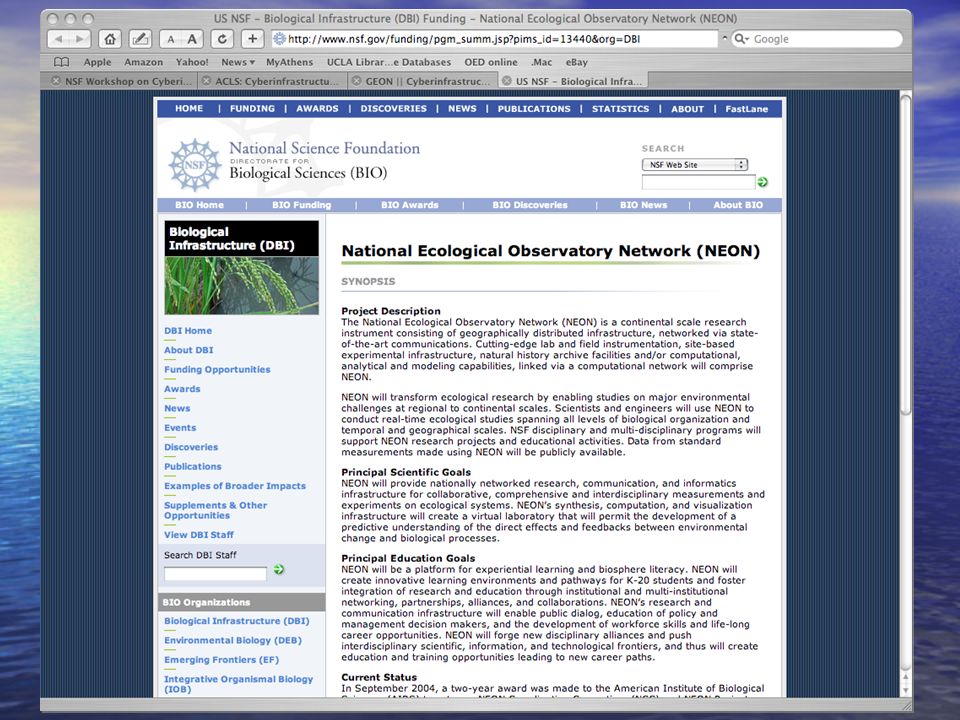Click the eBay bookmark

[x=576, y=62]
